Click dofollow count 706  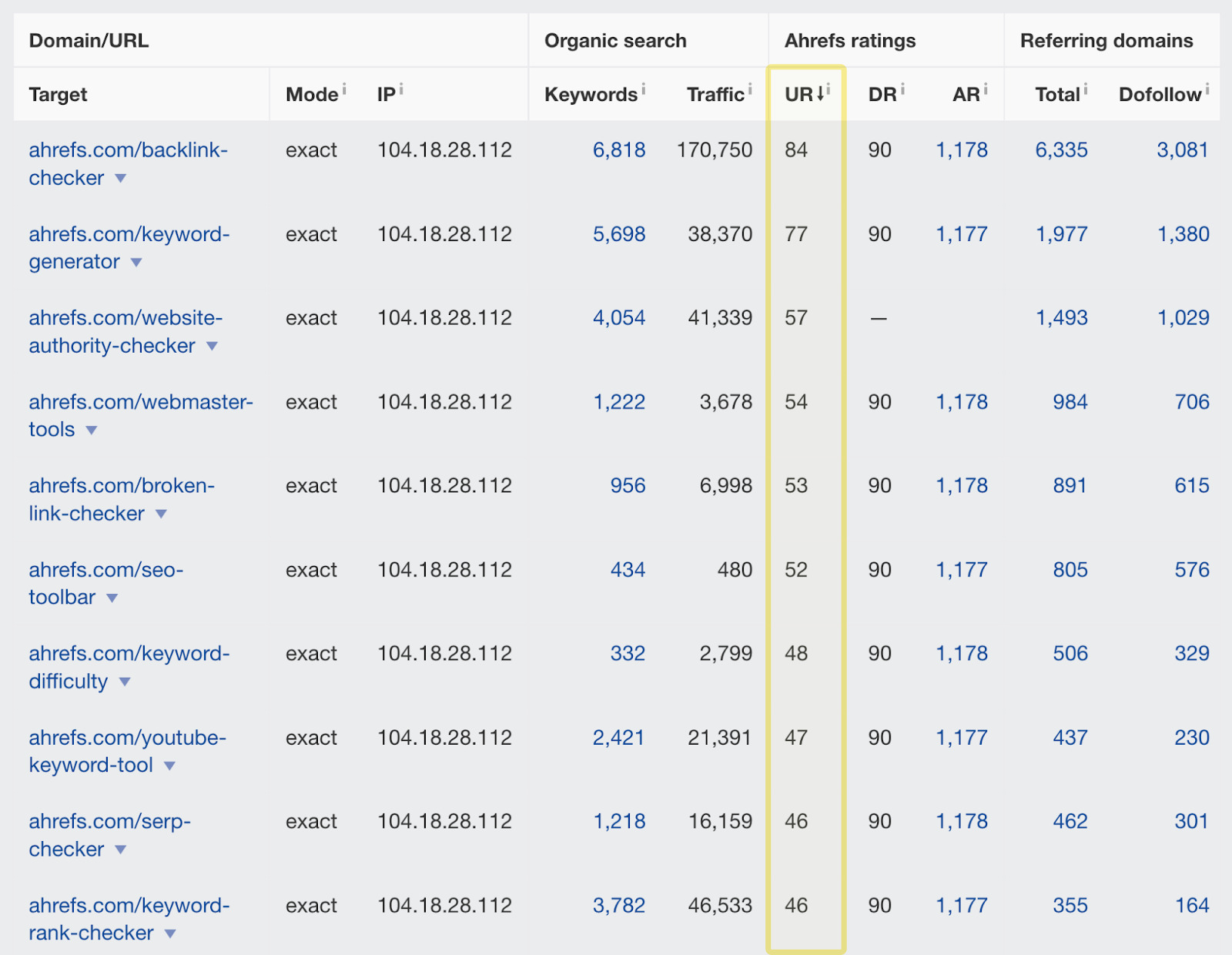(1192, 402)
